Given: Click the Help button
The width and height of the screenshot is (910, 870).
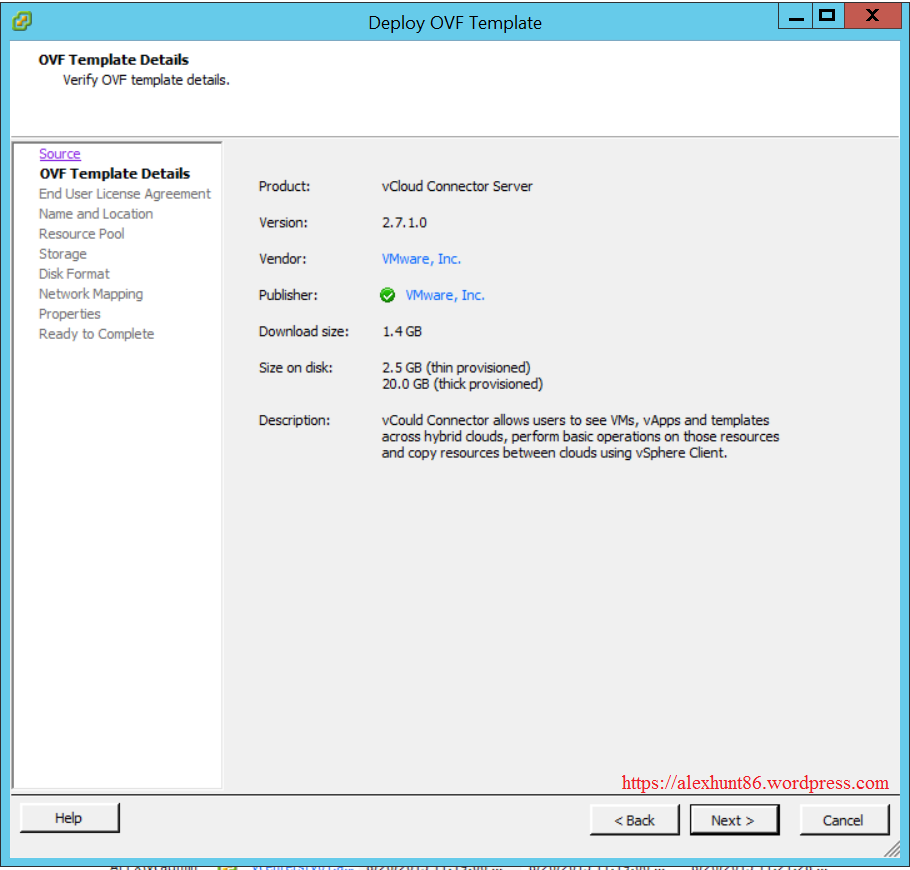Looking at the screenshot, I should click(70, 818).
